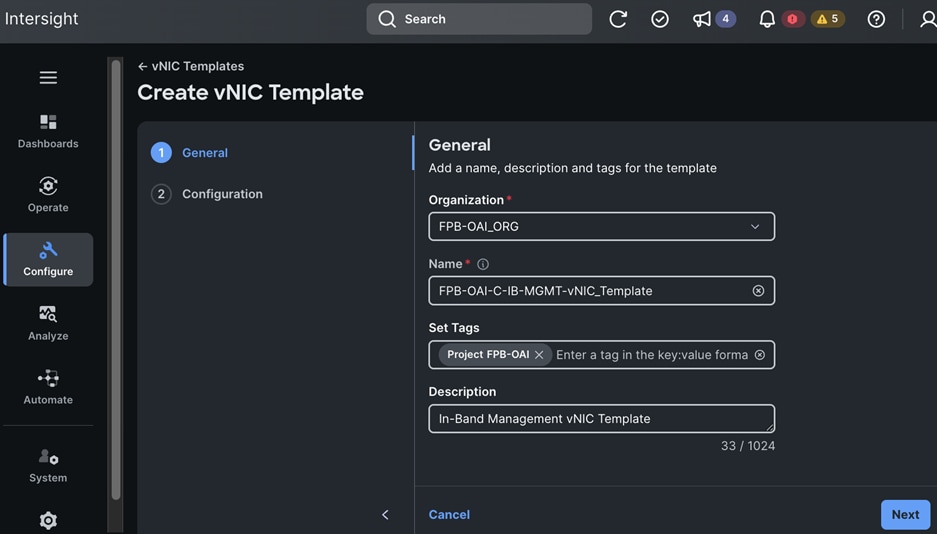Screen dimensions: 937x534
Task: View the red critical alarms badge
Action: (793, 19)
